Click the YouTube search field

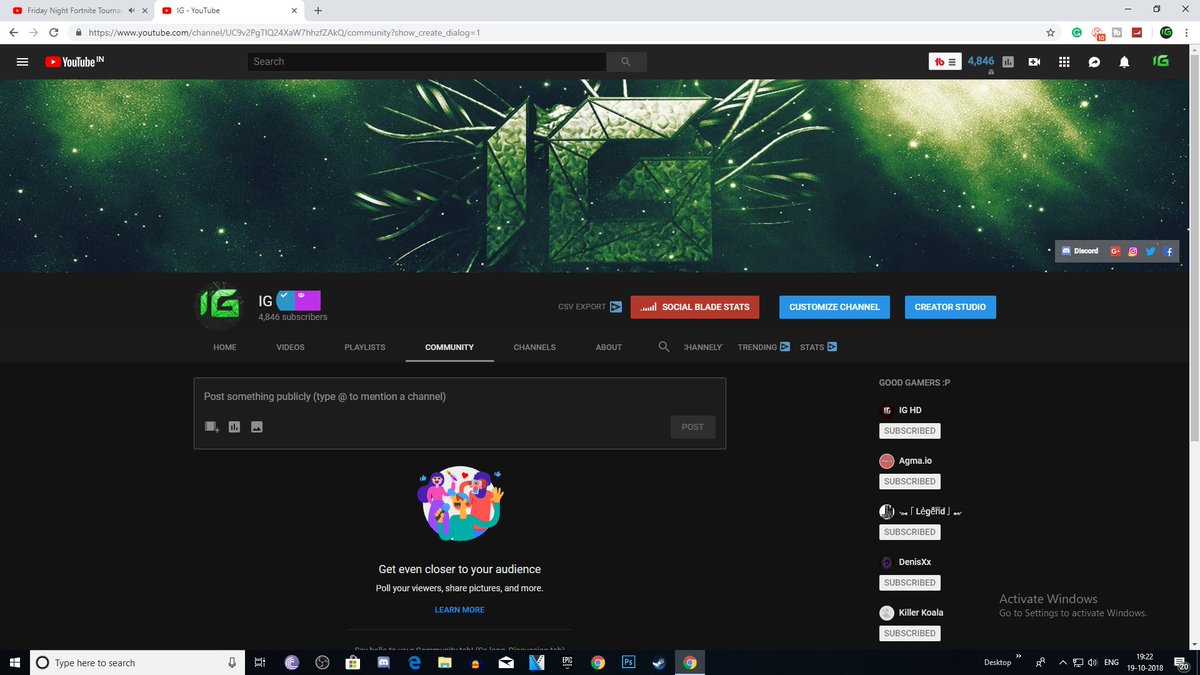pos(426,62)
